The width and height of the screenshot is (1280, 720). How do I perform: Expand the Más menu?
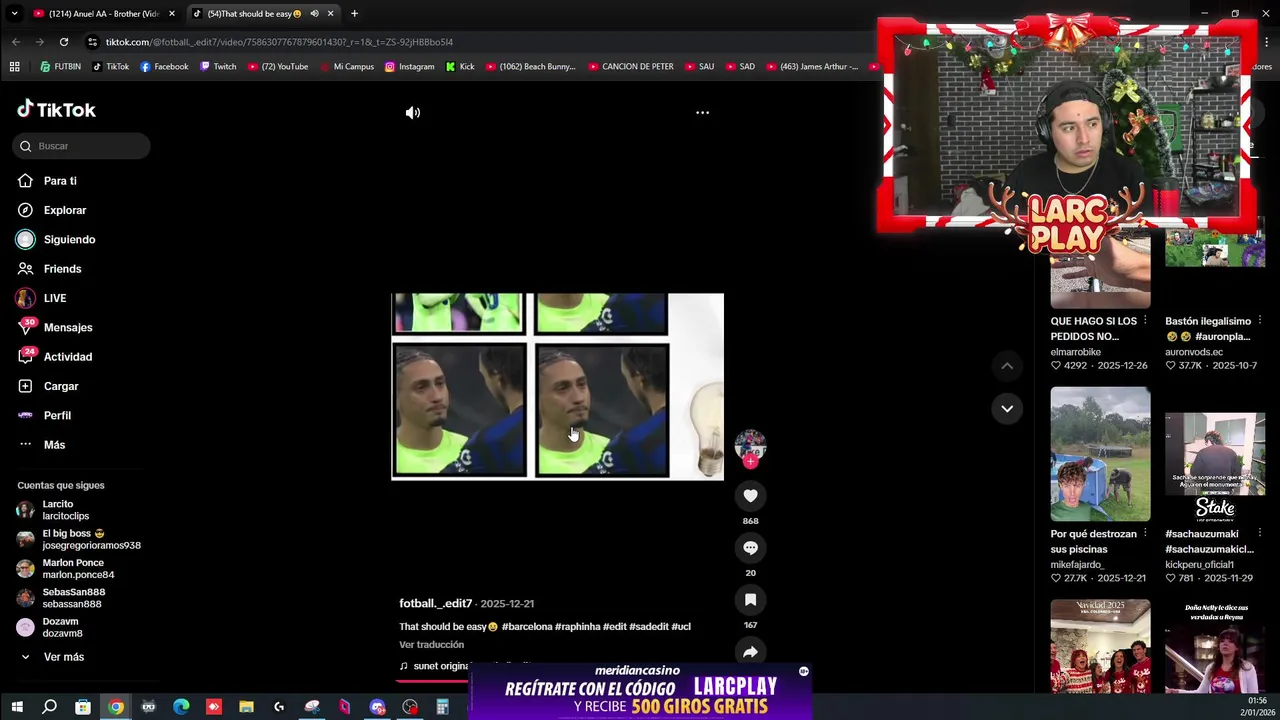(x=54, y=445)
